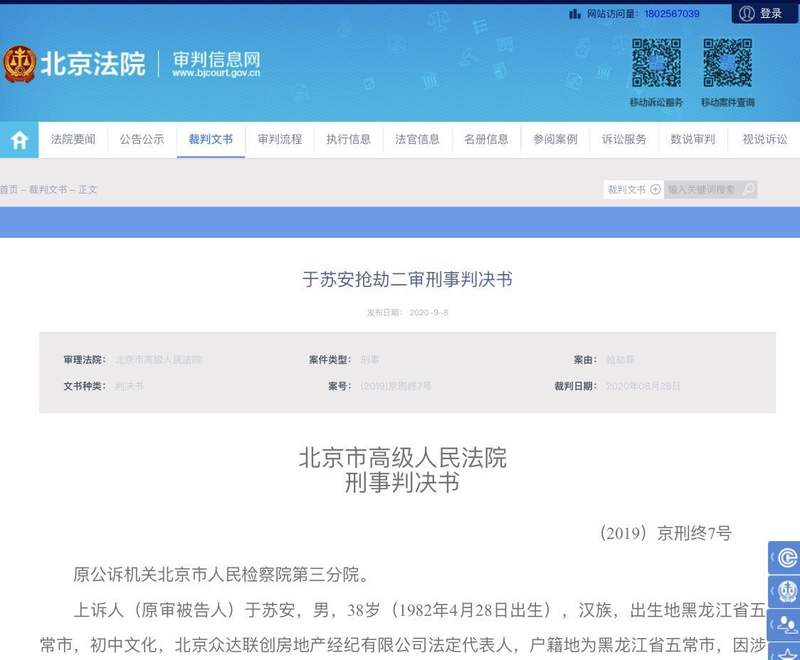Select the 法官信息 menu item

417,139
